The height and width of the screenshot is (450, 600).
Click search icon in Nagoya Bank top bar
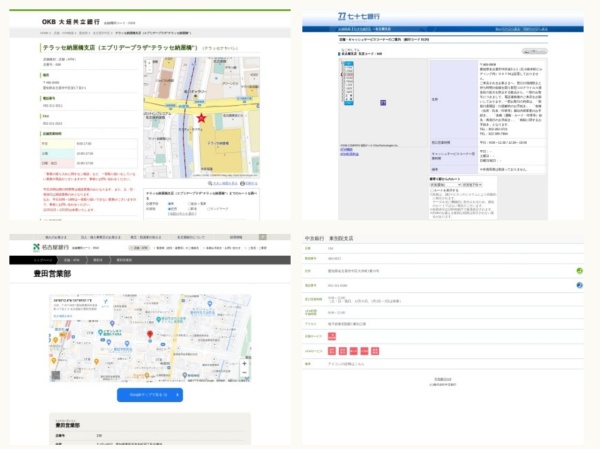(x=262, y=237)
